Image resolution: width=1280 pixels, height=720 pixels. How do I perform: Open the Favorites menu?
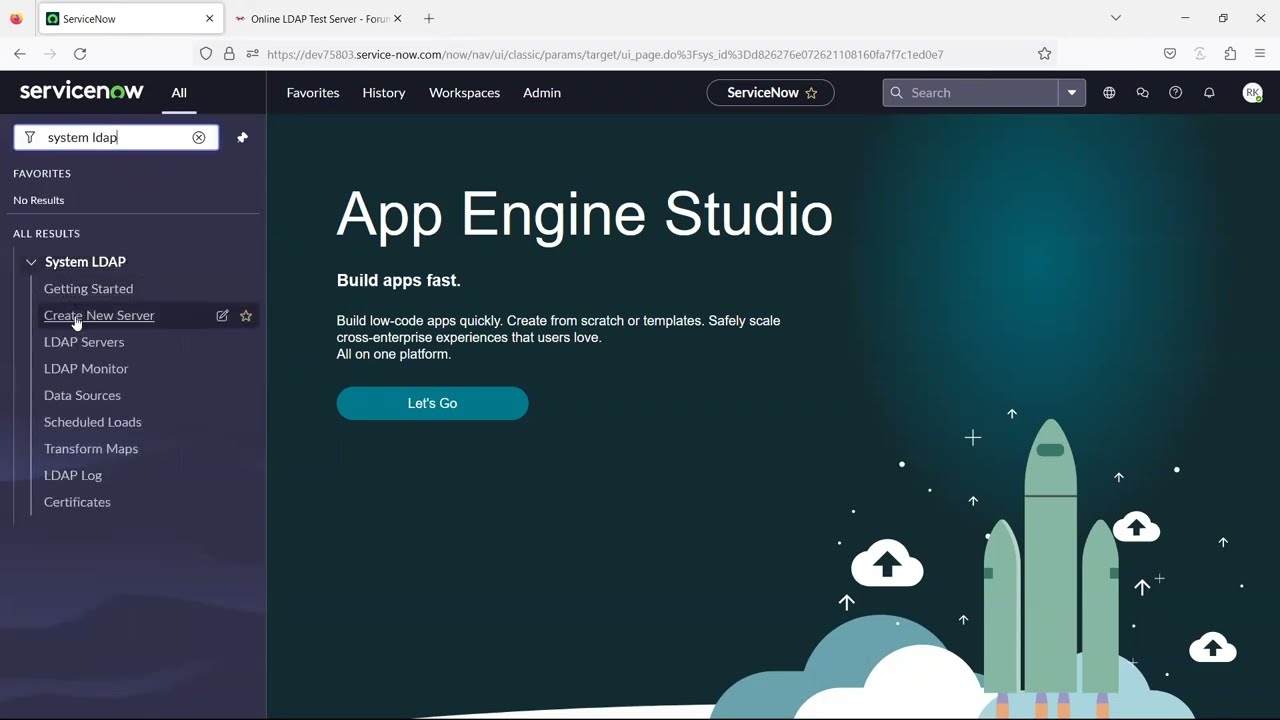(x=313, y=93)
